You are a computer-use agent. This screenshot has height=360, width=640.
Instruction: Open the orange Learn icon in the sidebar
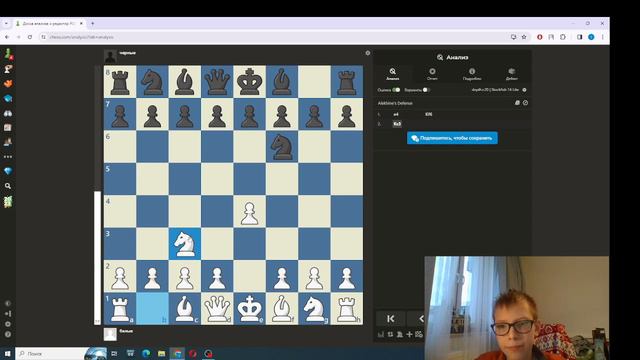click(8, 84)
